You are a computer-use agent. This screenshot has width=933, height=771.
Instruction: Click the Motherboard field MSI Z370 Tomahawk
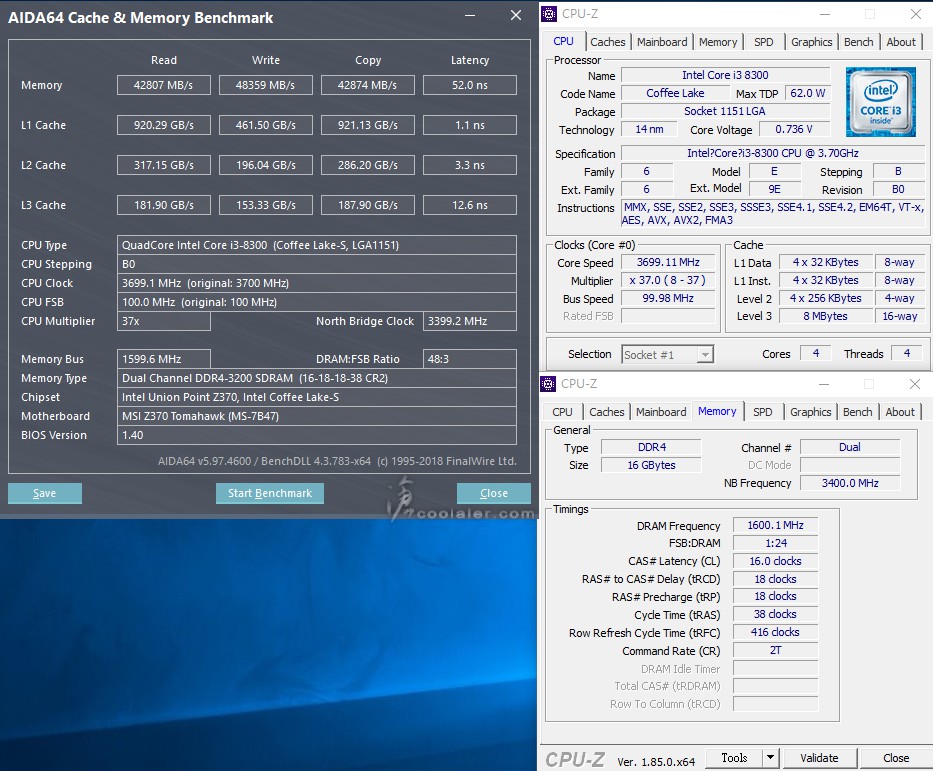[317, 416]
